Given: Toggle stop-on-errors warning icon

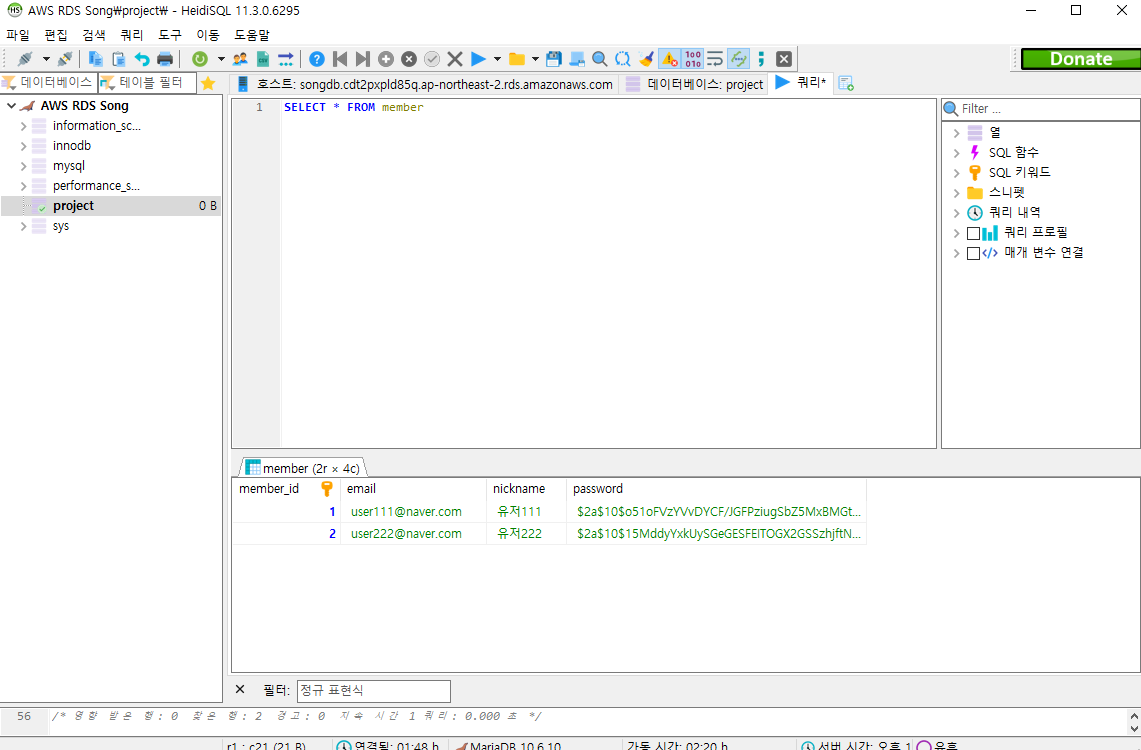Looking at the screenshot, I should [669, 59].
